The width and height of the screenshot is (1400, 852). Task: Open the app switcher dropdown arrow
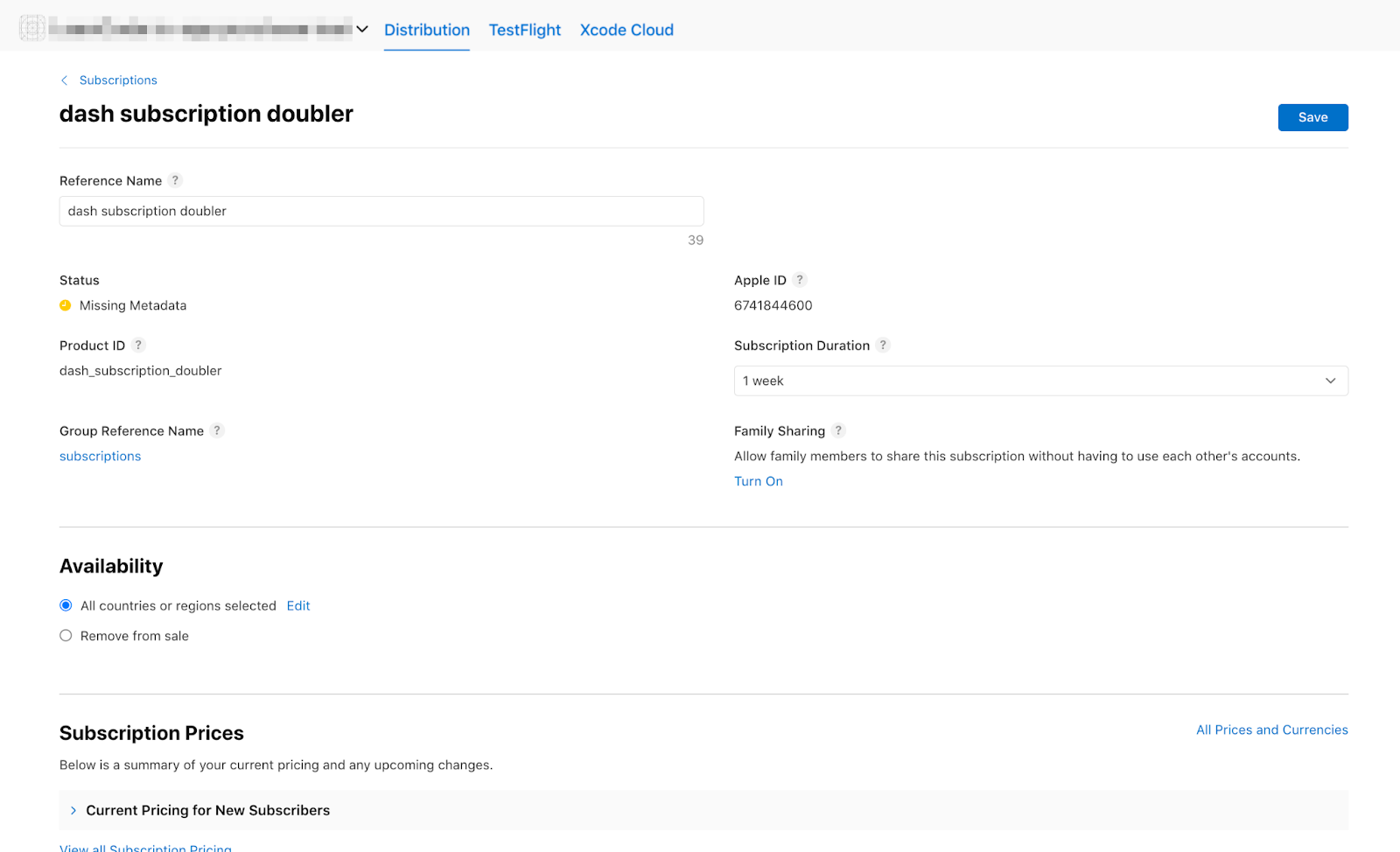pos(362,29)
